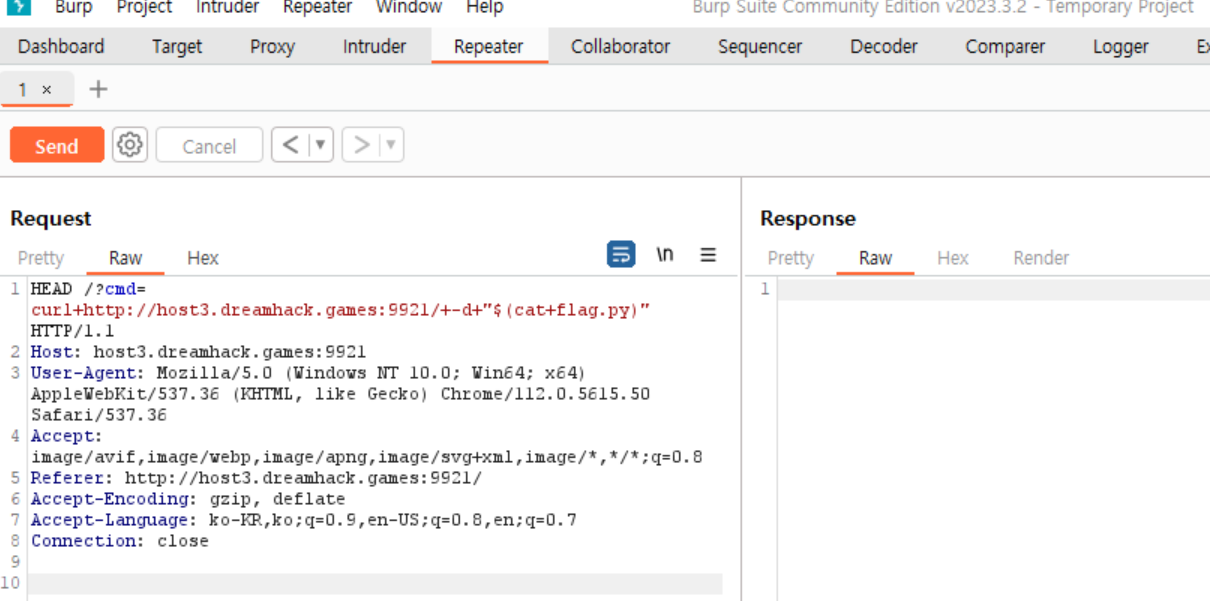
Task: Click the Accept header name
Action: point(67,436)
